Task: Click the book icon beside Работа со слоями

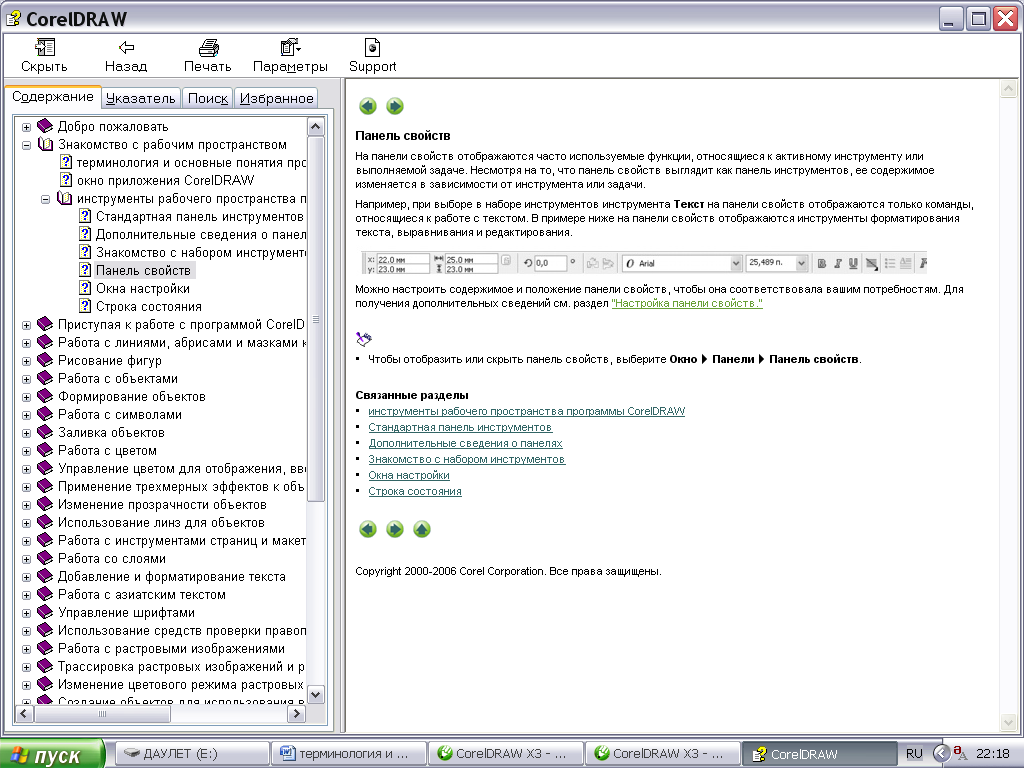Action: 45,558
